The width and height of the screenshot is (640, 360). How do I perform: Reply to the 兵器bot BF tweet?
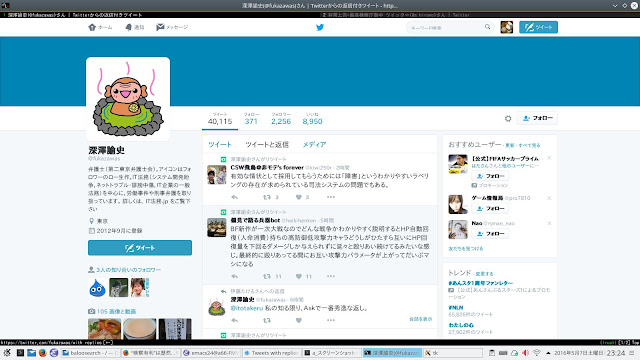[x=235, y=276]
